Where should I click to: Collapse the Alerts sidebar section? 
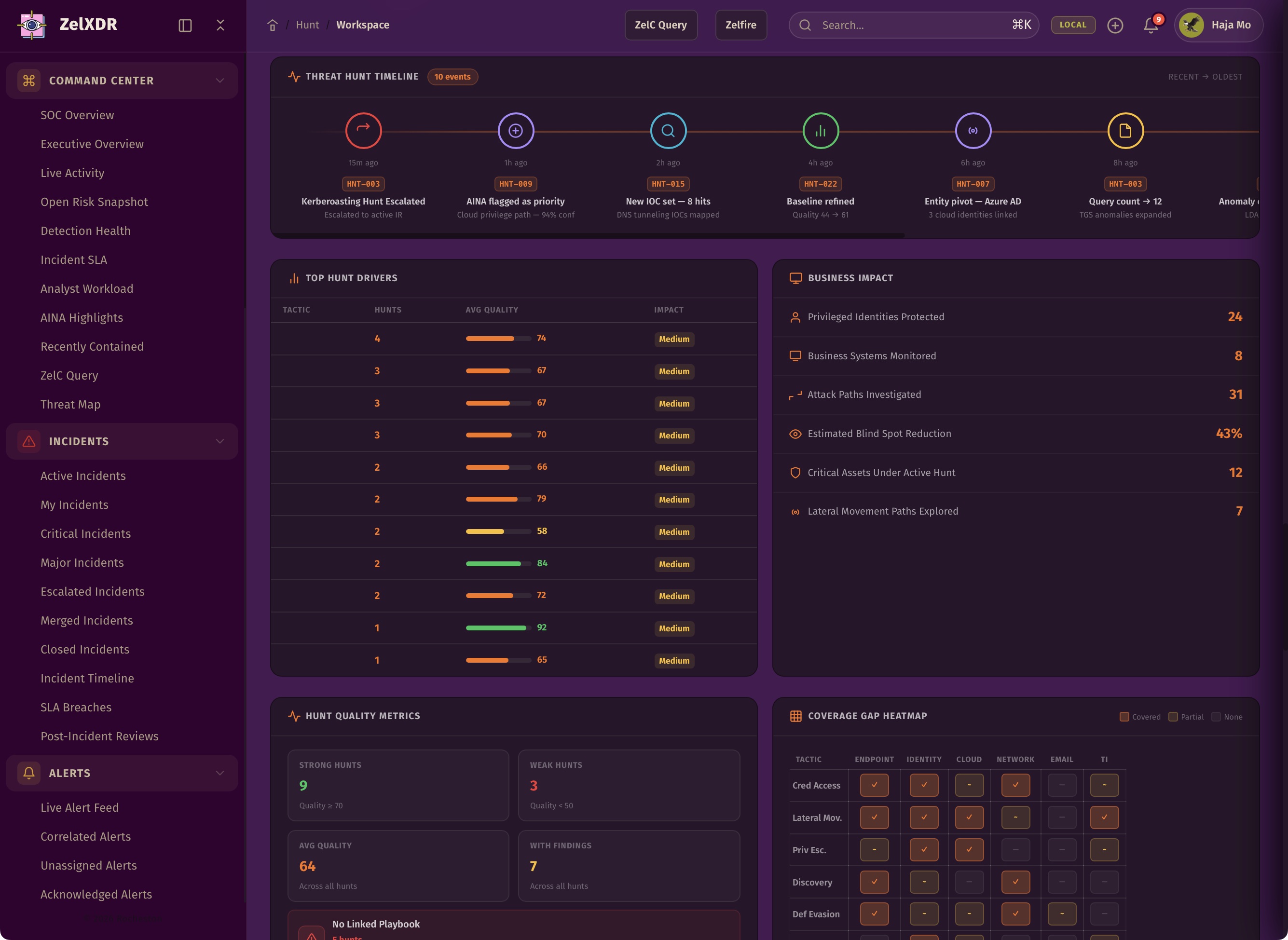pos(219,773)
